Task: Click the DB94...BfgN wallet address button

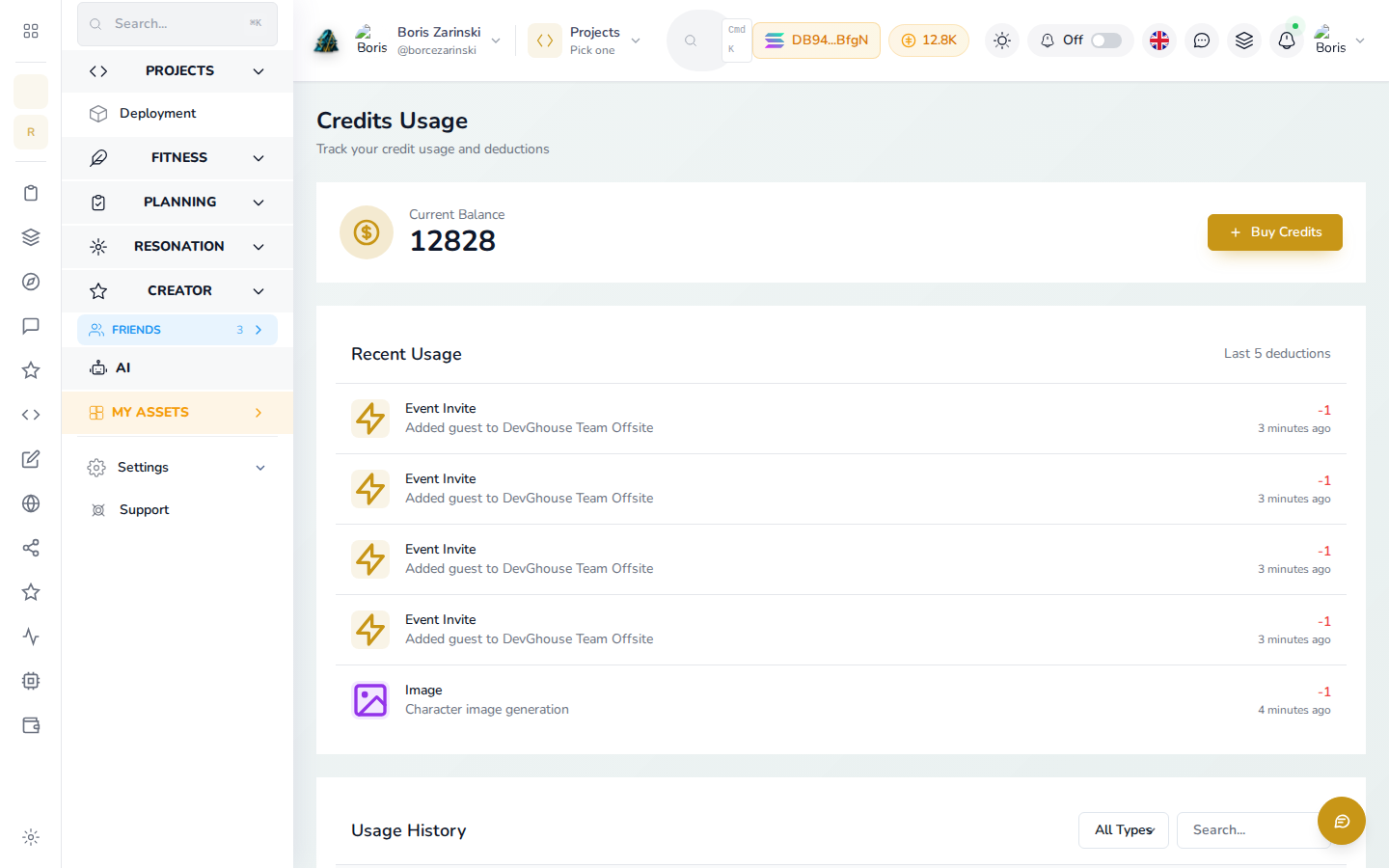Action: pos(816,41)
